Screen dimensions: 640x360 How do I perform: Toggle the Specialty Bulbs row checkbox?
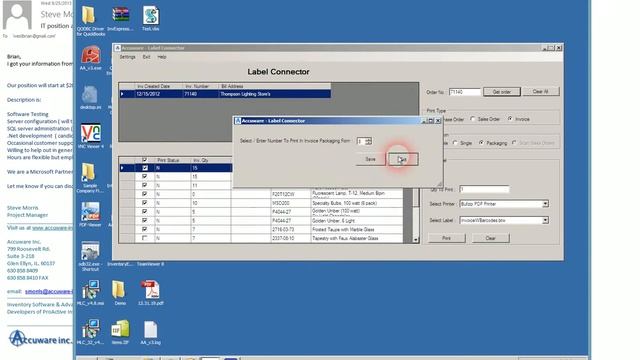pos(144,203)
